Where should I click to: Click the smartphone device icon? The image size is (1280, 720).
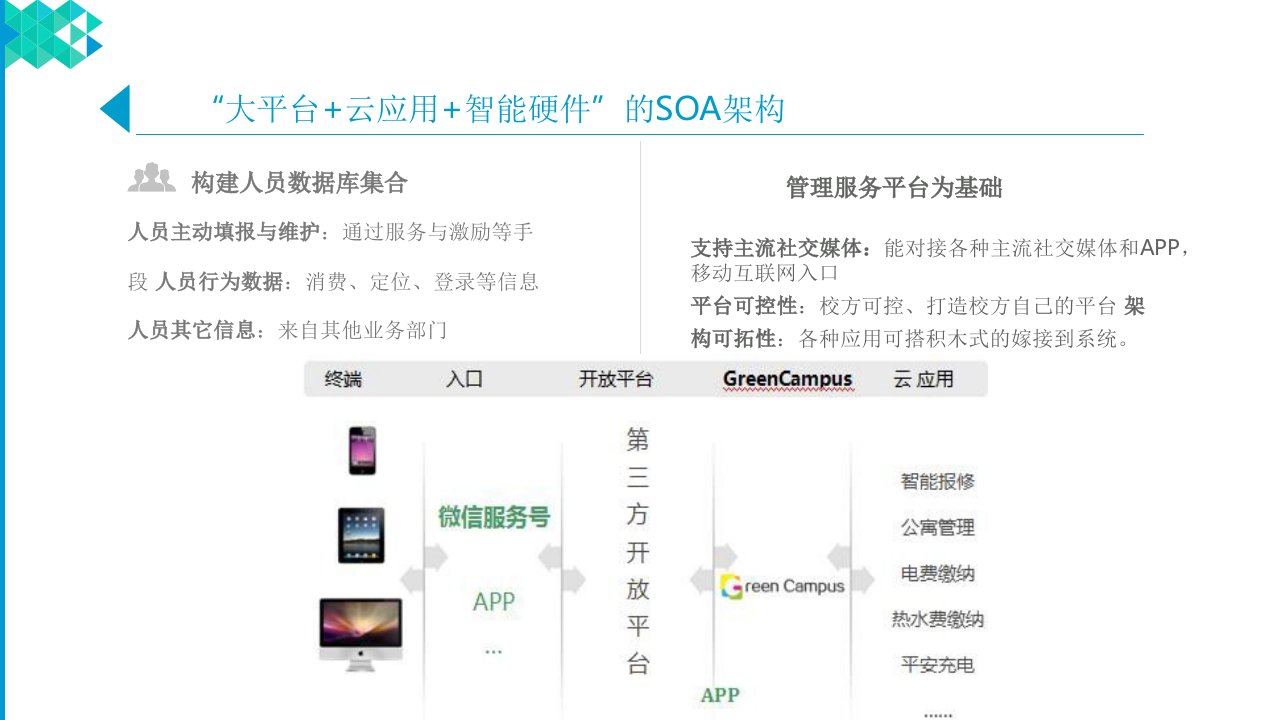(x=362, y=450)
